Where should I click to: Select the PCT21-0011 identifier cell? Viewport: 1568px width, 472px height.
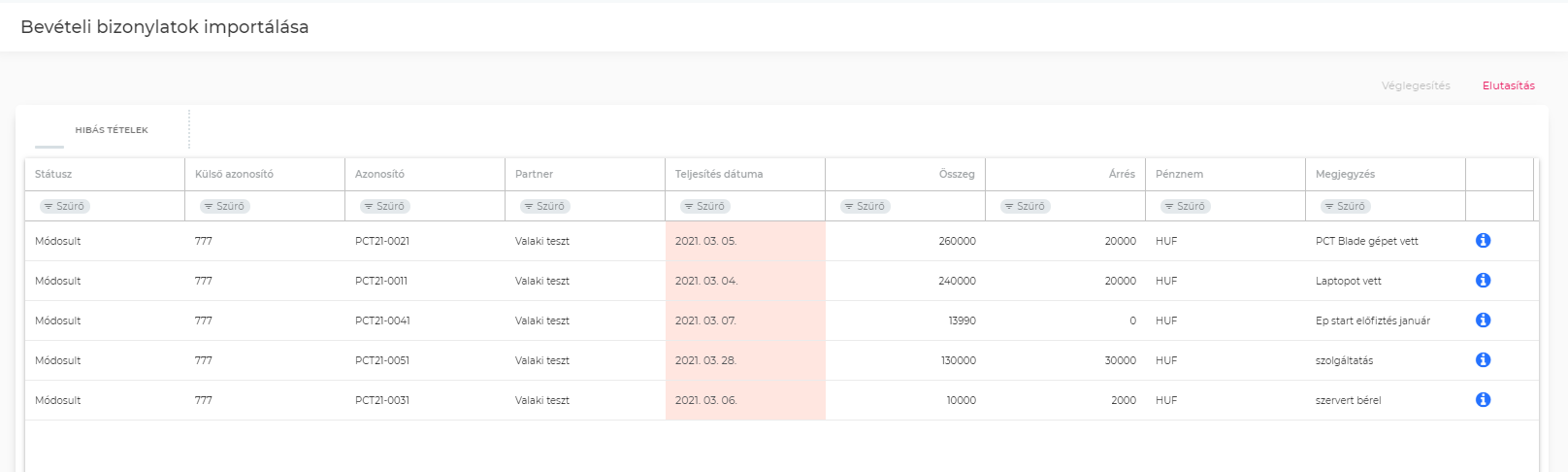click(x=381, y=281)
